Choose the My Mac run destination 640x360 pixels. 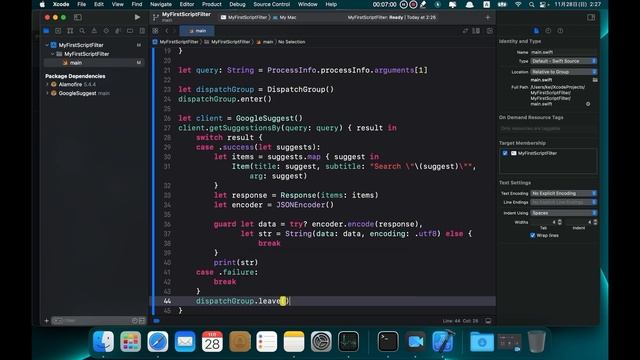[284, 18]
